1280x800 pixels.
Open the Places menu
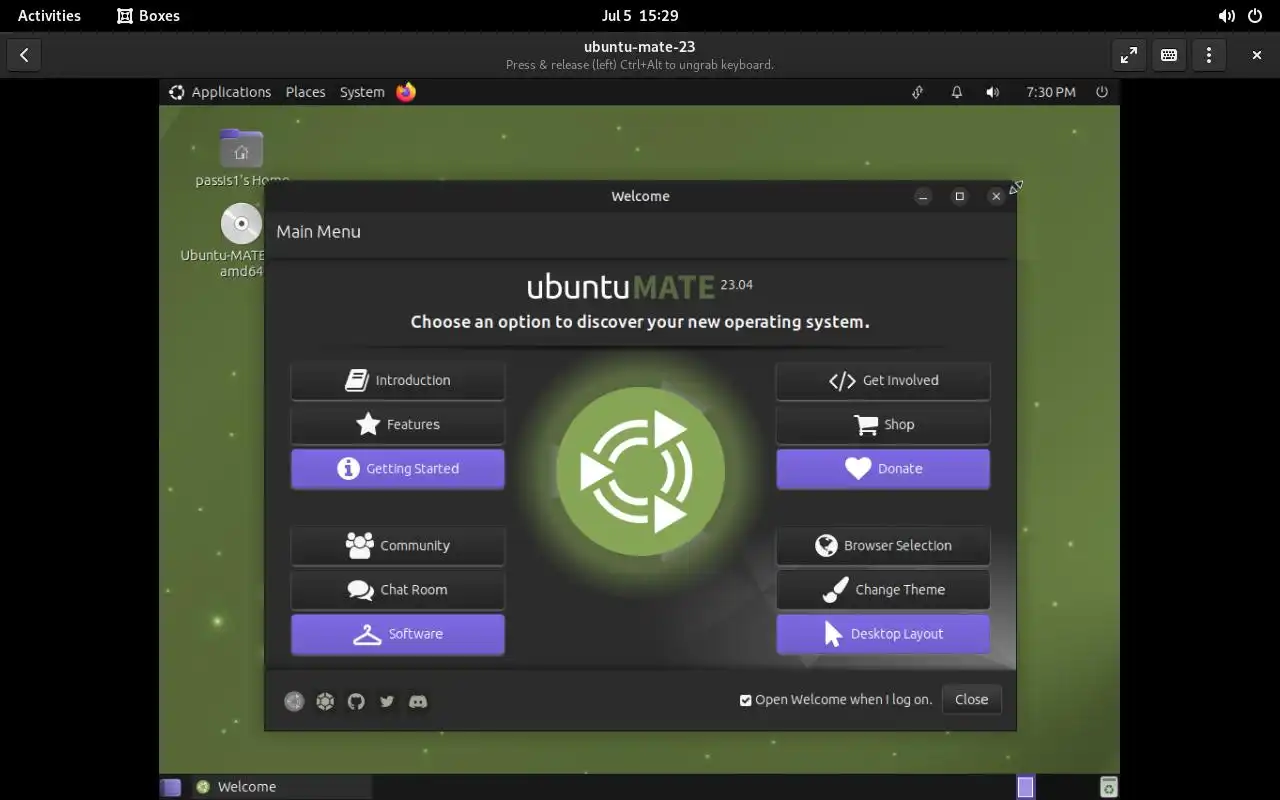click(x=305, y=92)
